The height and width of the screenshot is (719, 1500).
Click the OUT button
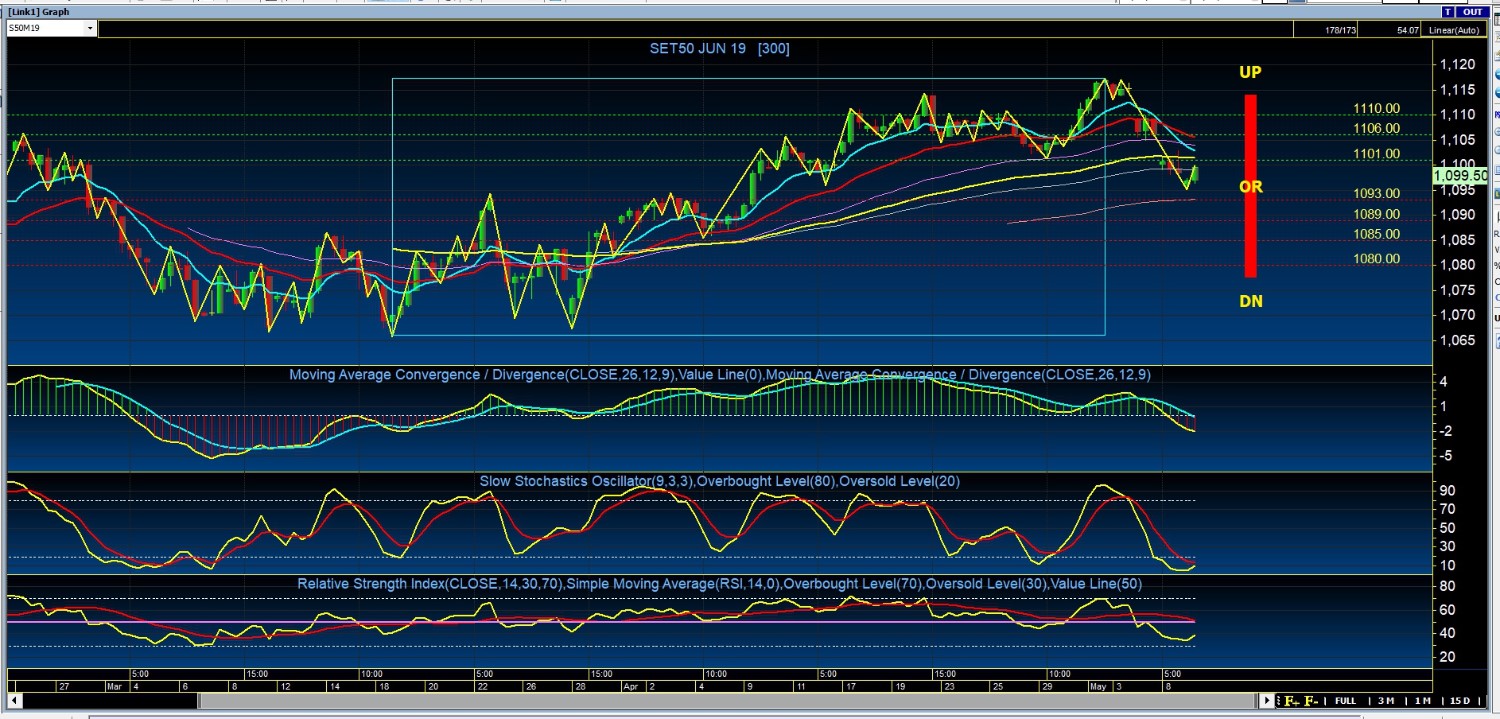tap(1473, 11)
